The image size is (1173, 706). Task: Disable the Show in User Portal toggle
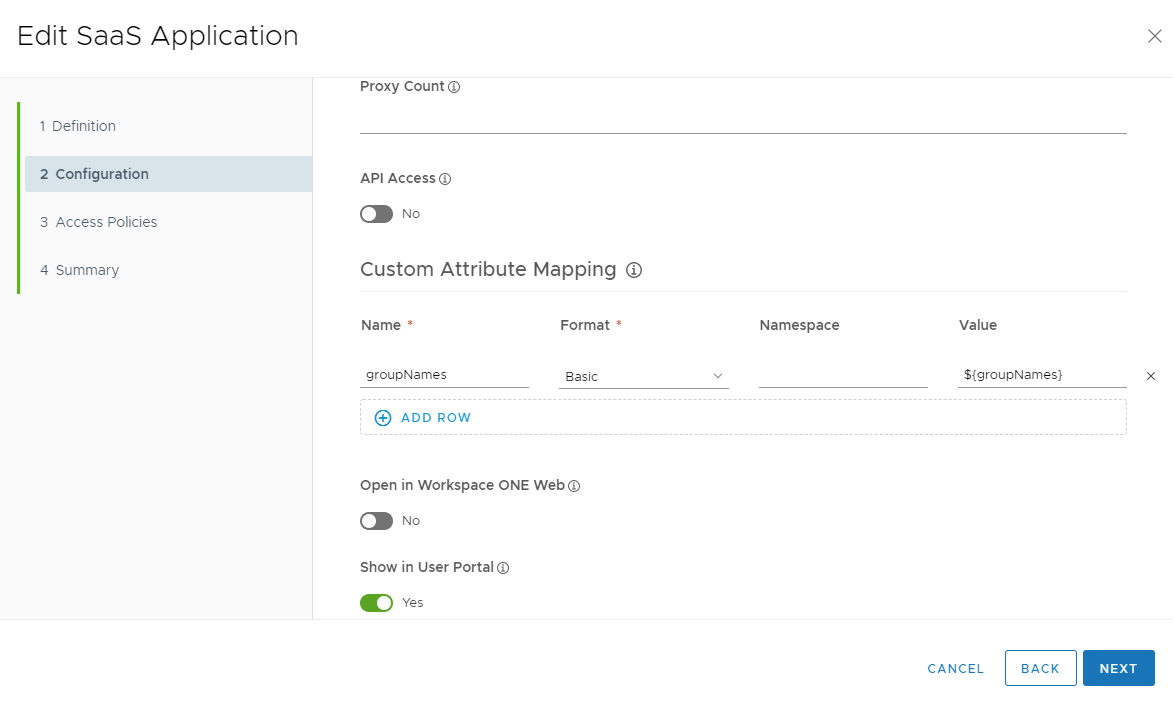tap(377, 603)
